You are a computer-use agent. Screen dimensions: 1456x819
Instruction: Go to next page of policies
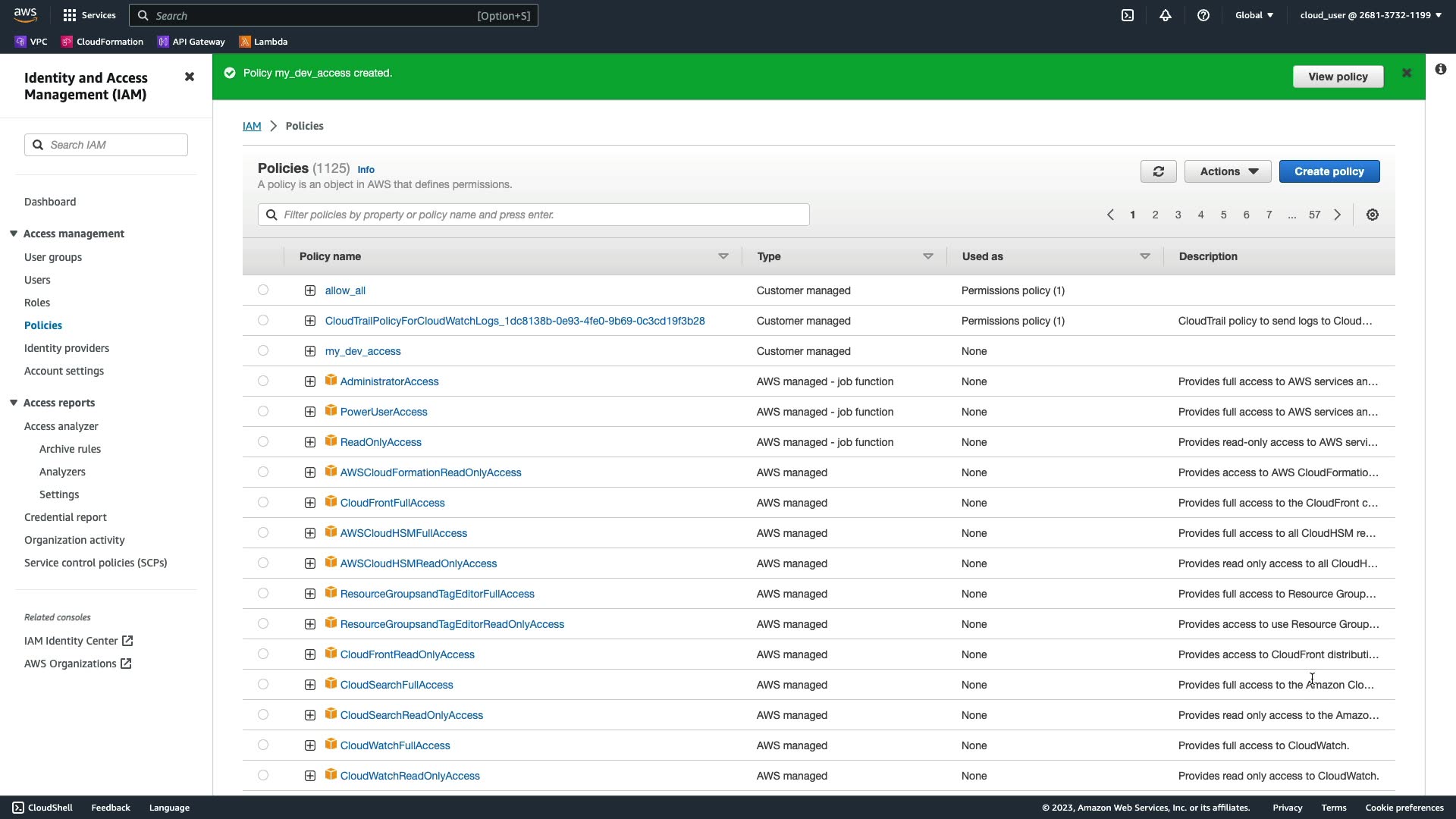(x=1338, y=215)
